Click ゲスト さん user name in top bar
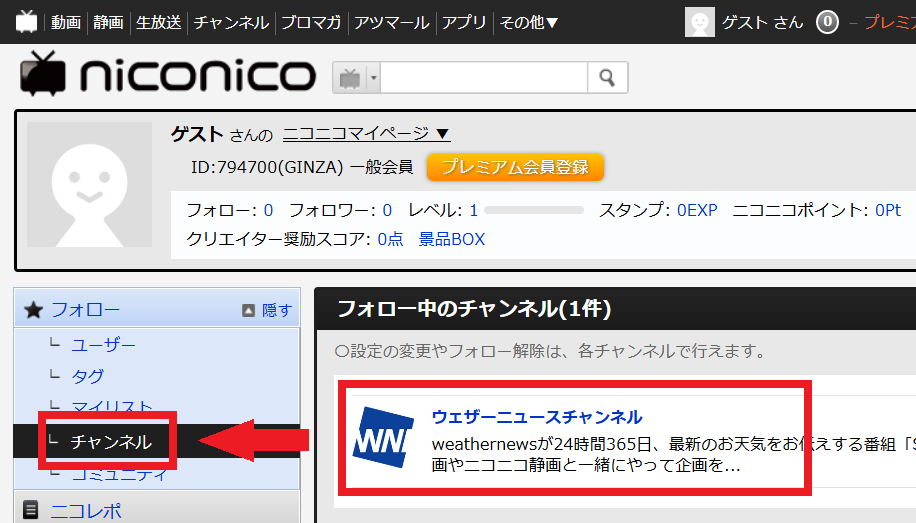This screenshot has width=916, height=523. [762, 22]
